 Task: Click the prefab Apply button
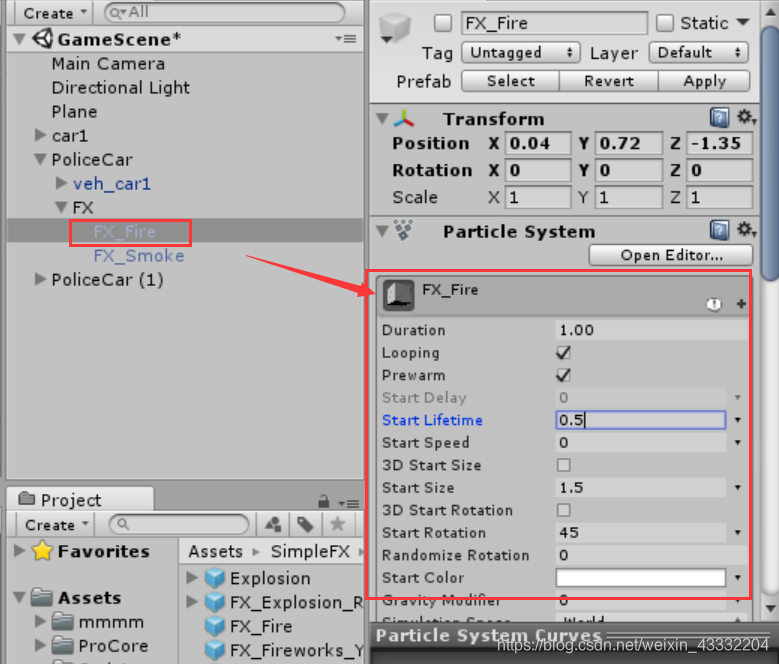click(704, 81)
